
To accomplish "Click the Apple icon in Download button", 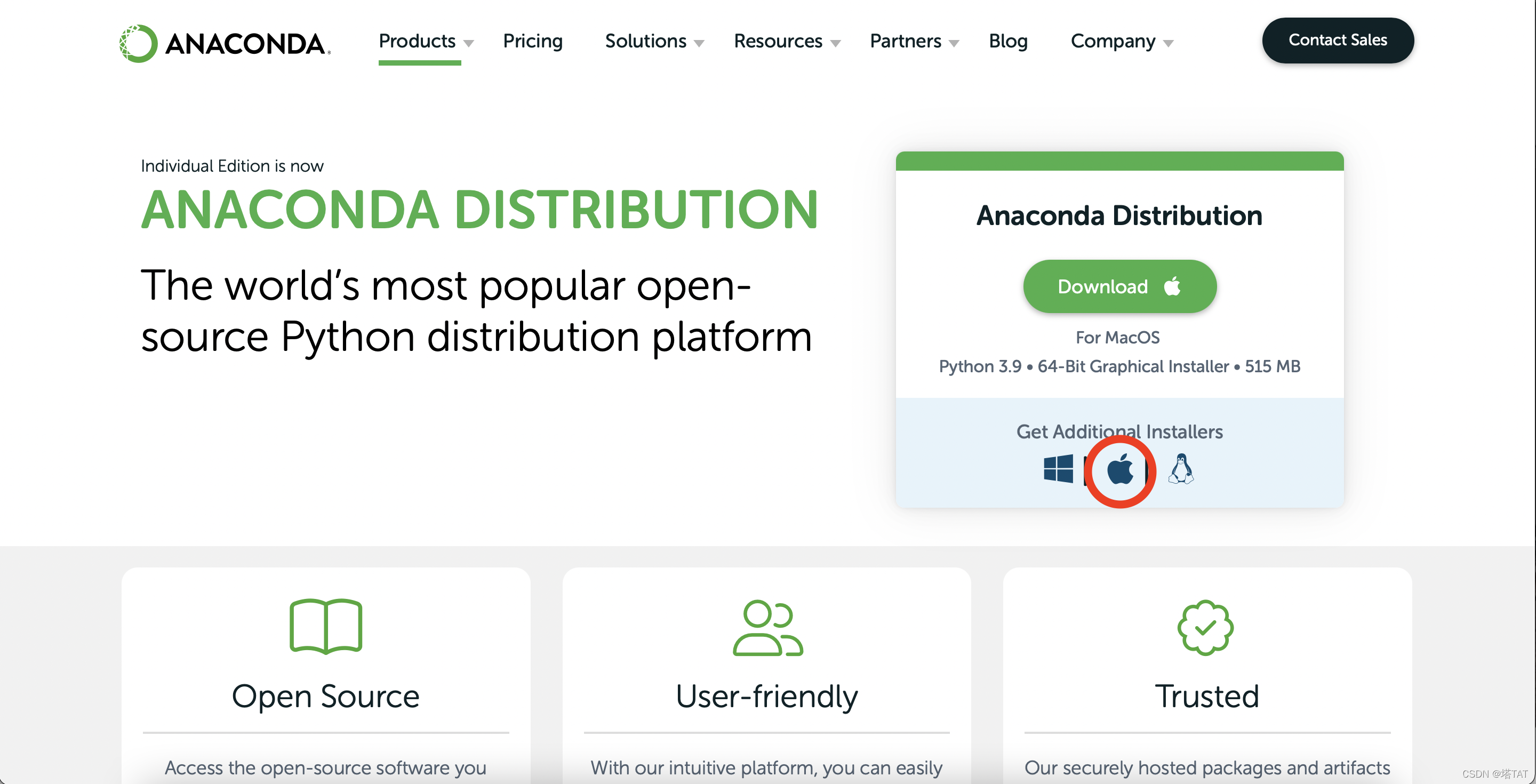I will pos(1172,287).
